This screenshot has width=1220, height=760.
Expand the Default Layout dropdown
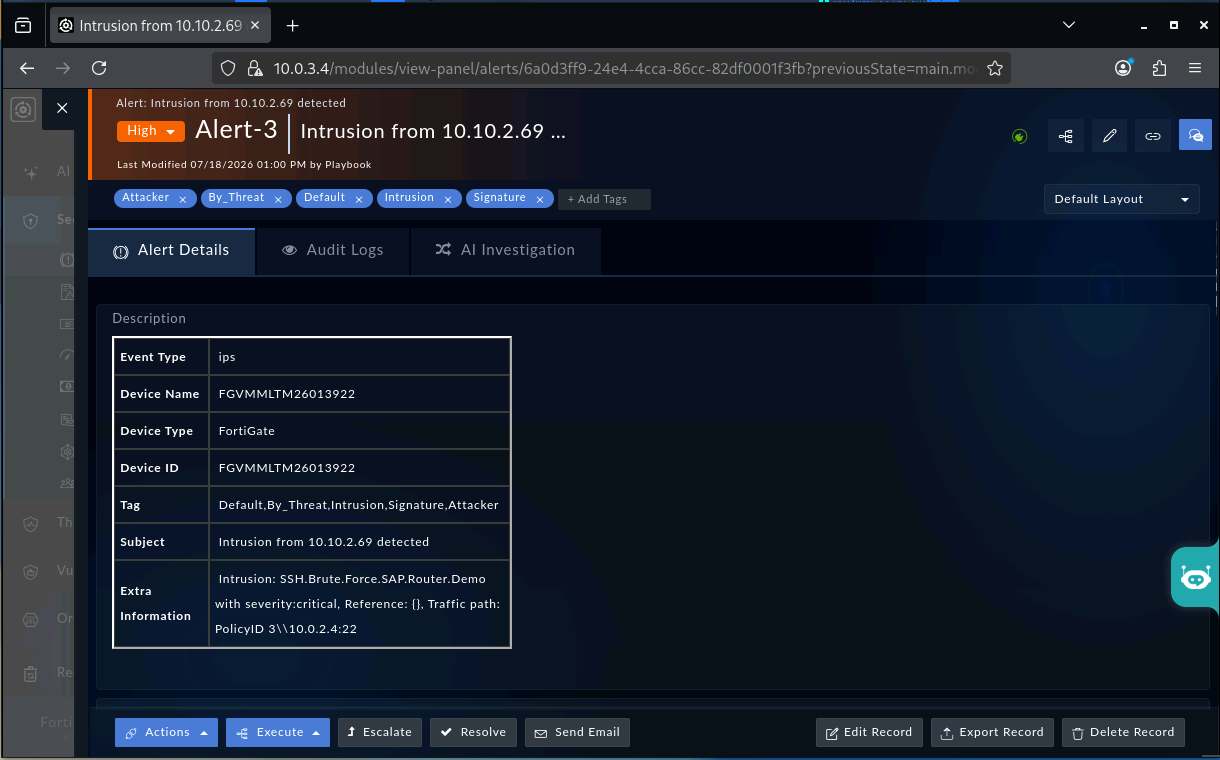tap(1122, 199)
